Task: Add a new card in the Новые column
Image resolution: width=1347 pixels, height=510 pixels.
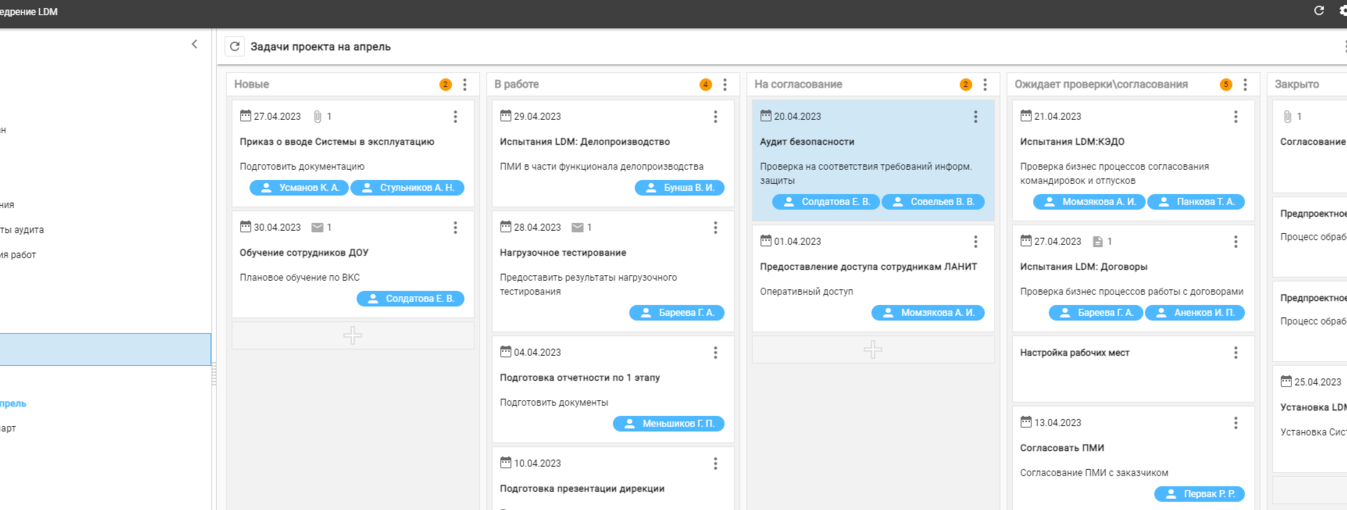Action: pos(353,335)
